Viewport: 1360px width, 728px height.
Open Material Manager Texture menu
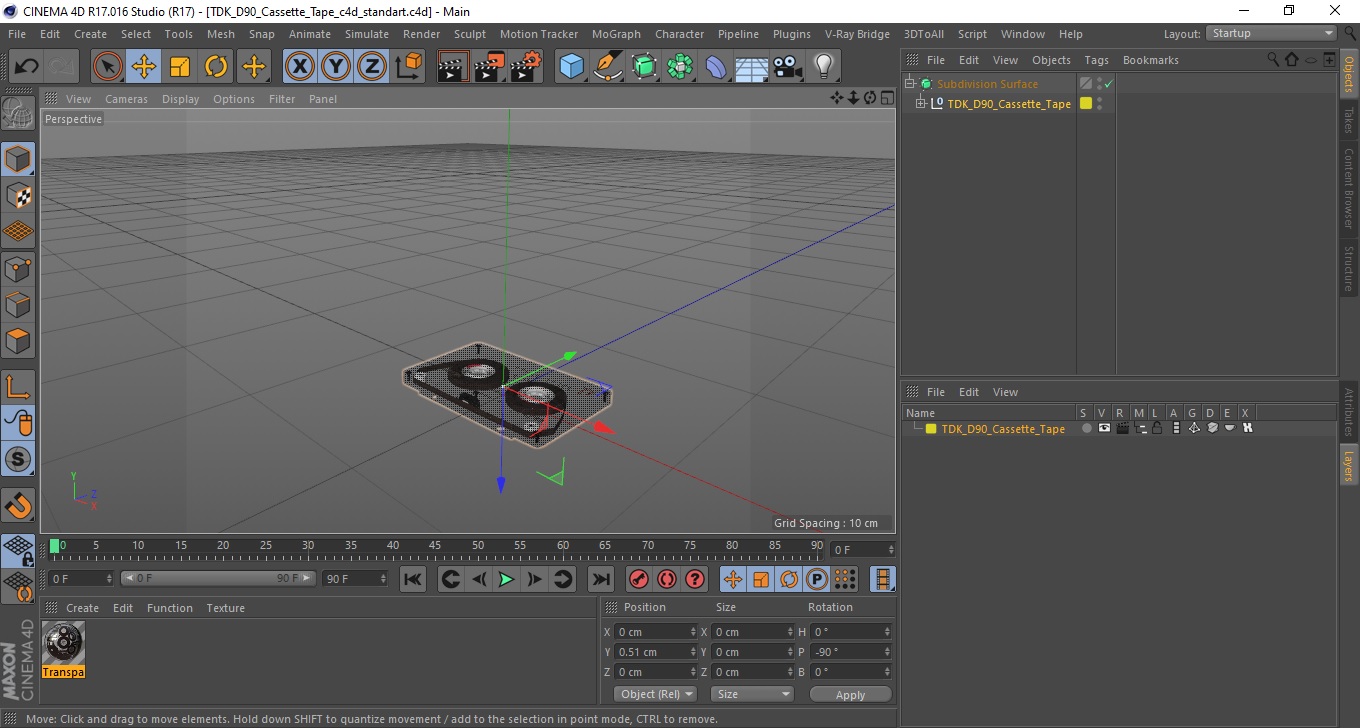[x=225, y=608]
